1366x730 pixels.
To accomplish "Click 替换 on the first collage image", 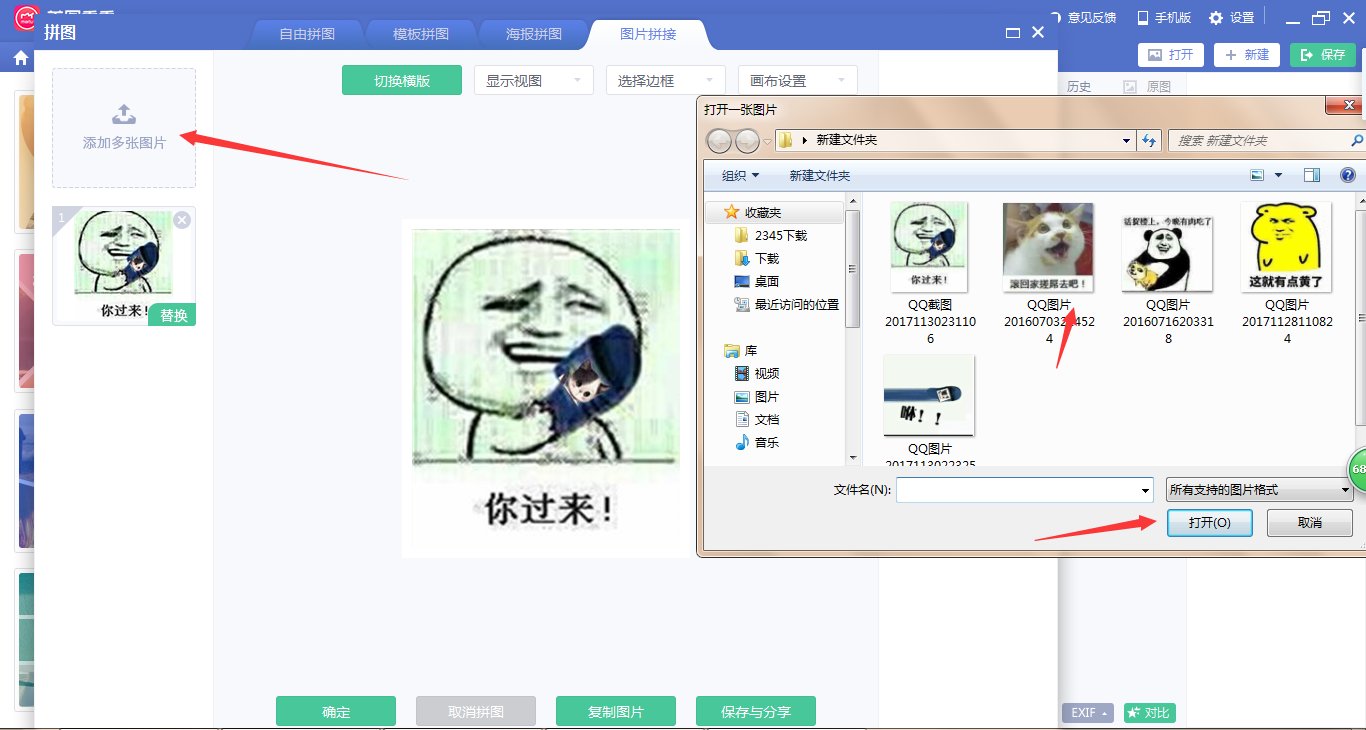I will pos(171,315).
